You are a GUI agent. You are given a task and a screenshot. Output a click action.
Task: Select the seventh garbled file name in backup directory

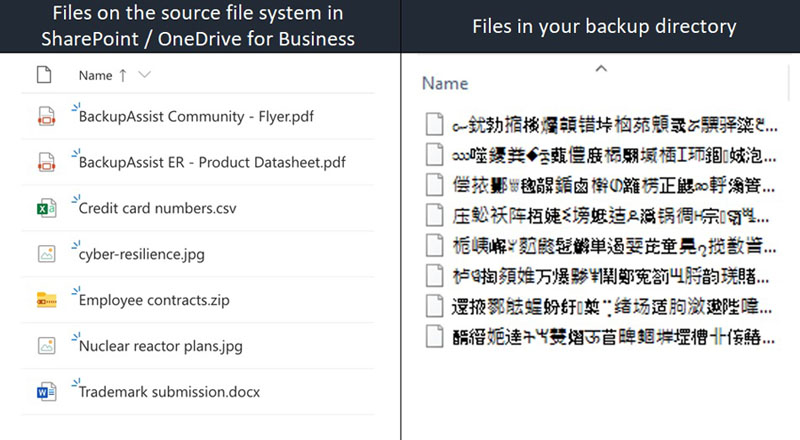pos(612,306)
